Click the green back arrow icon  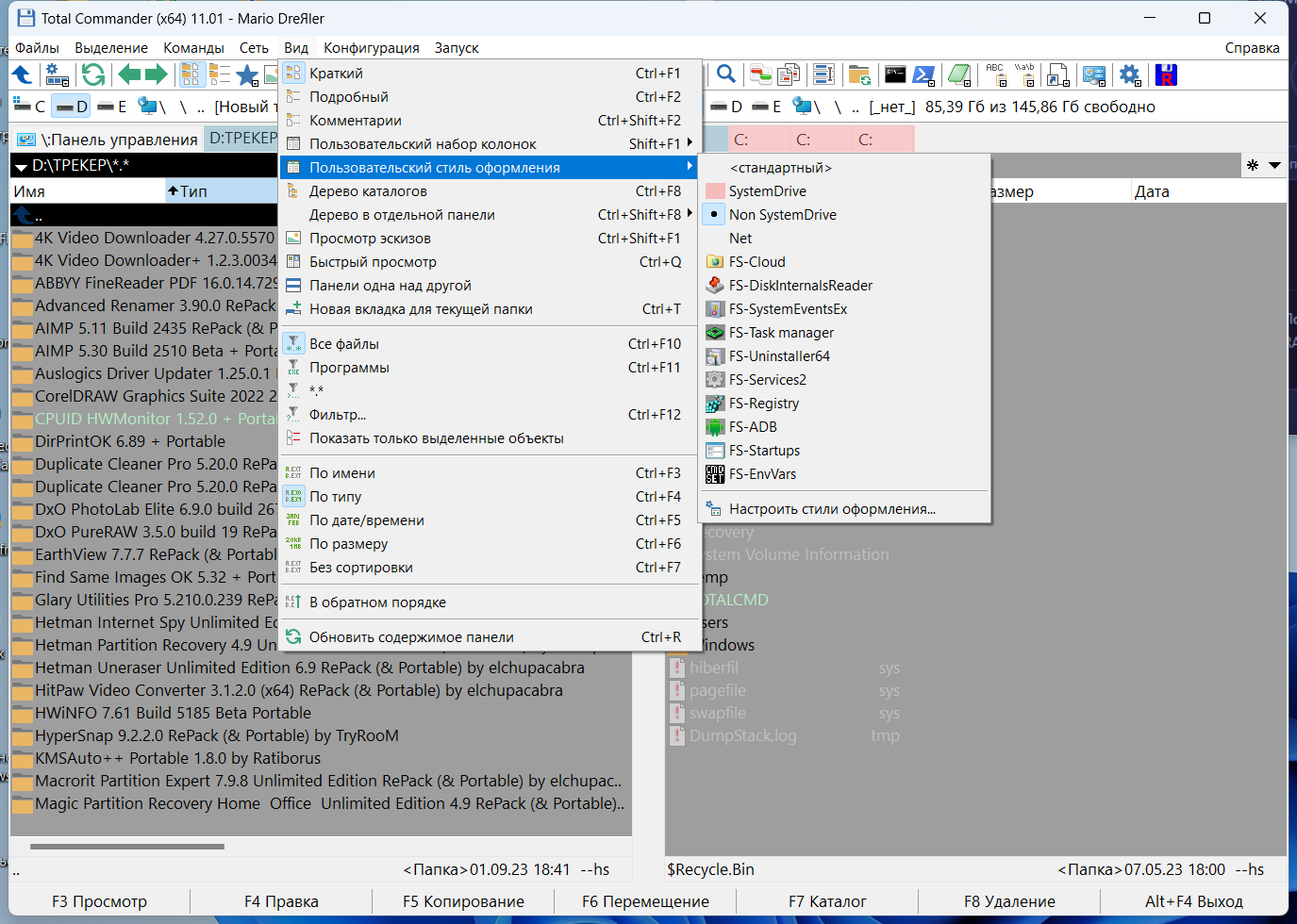[x=129, y=74]
